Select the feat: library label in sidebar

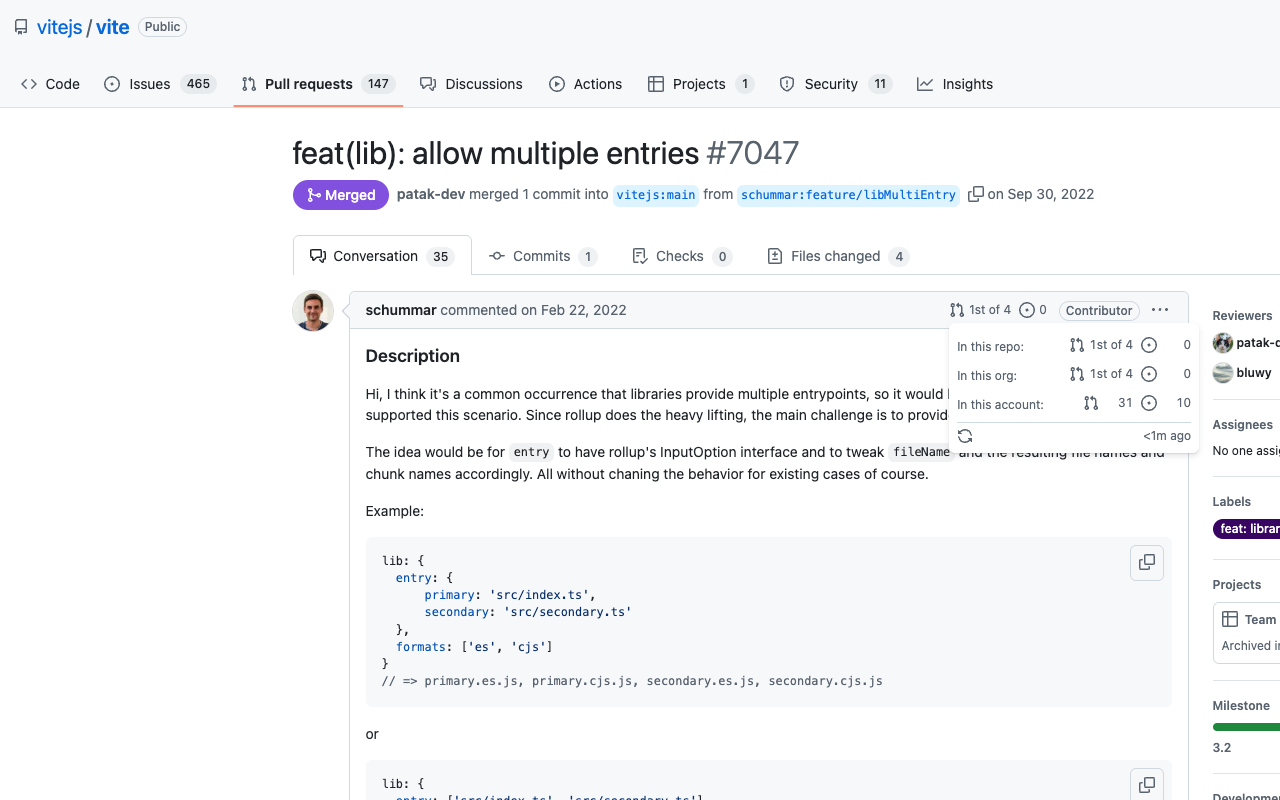[x=1246, y=529]
